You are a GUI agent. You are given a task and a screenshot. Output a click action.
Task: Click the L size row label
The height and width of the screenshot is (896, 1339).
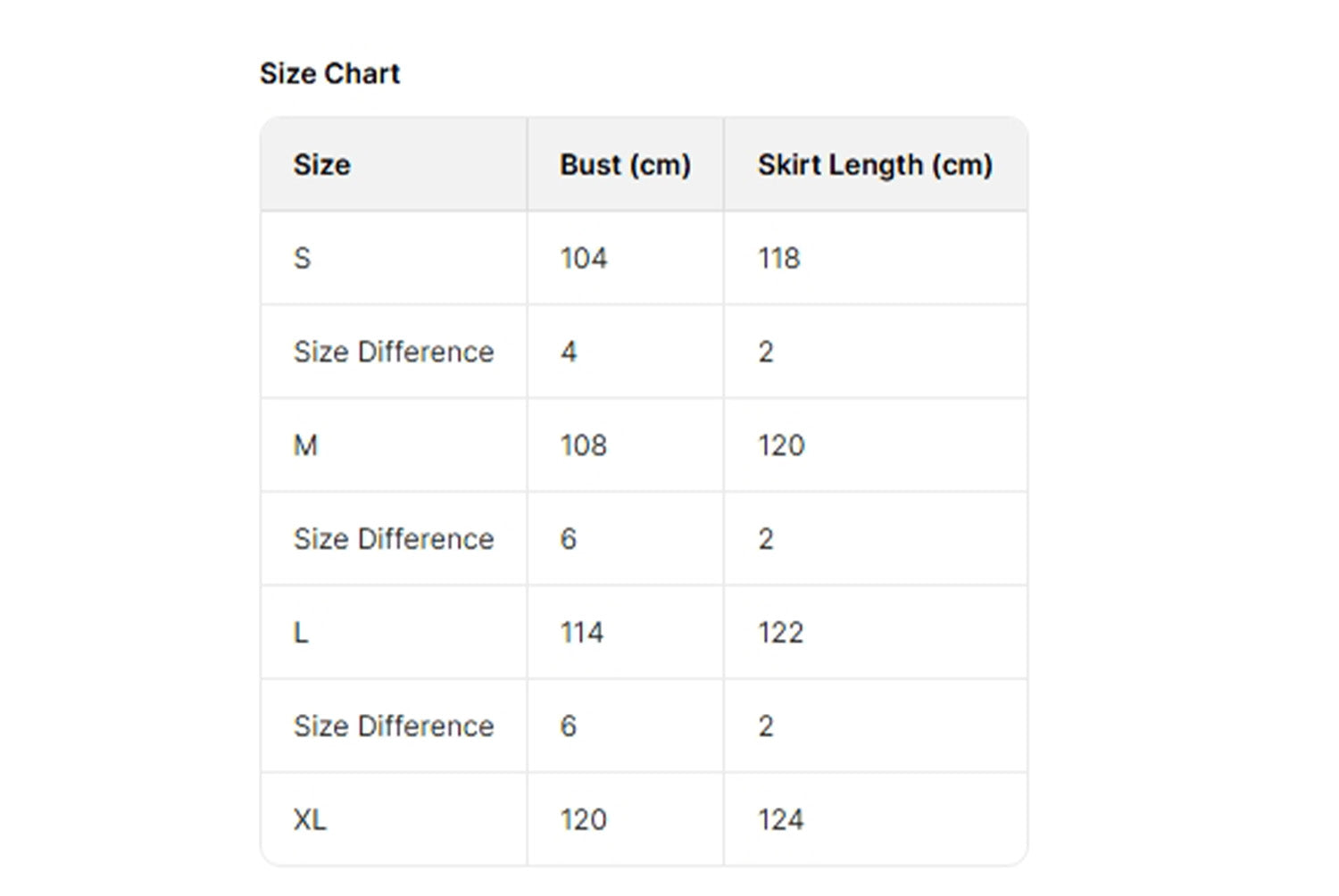[x=301, y=633]
